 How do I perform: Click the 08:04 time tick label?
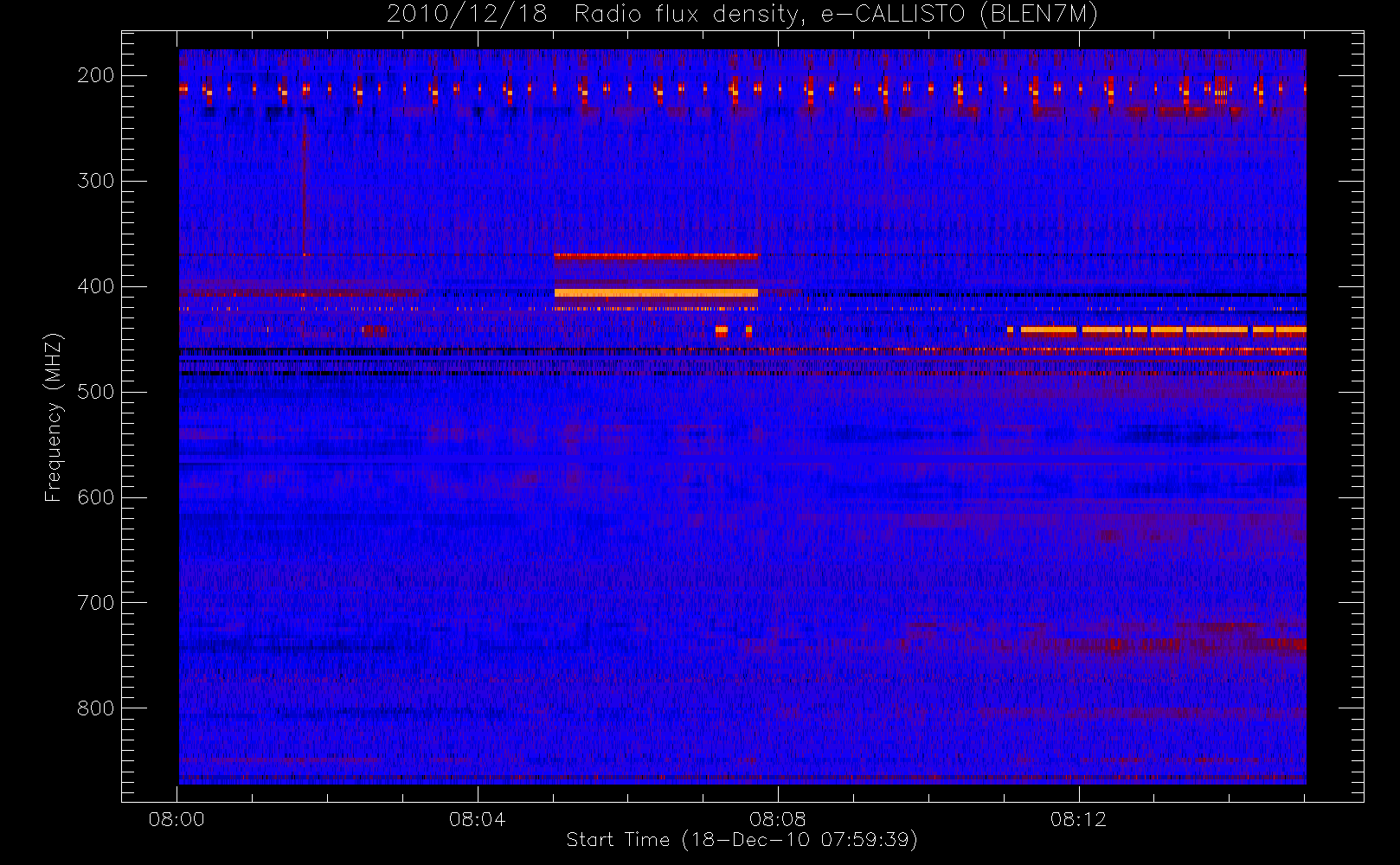pyautogui.click(x=477, y=819)
